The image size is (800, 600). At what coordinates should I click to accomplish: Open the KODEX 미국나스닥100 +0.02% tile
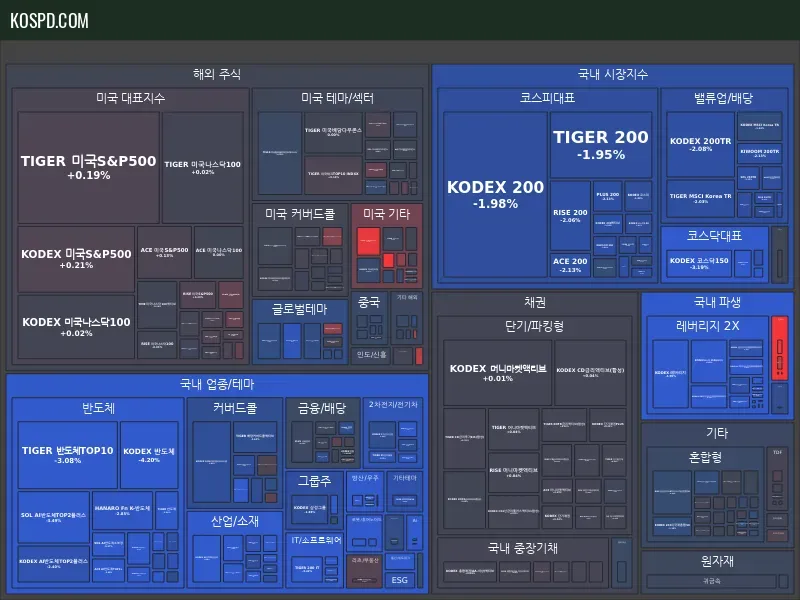point(76,327)
